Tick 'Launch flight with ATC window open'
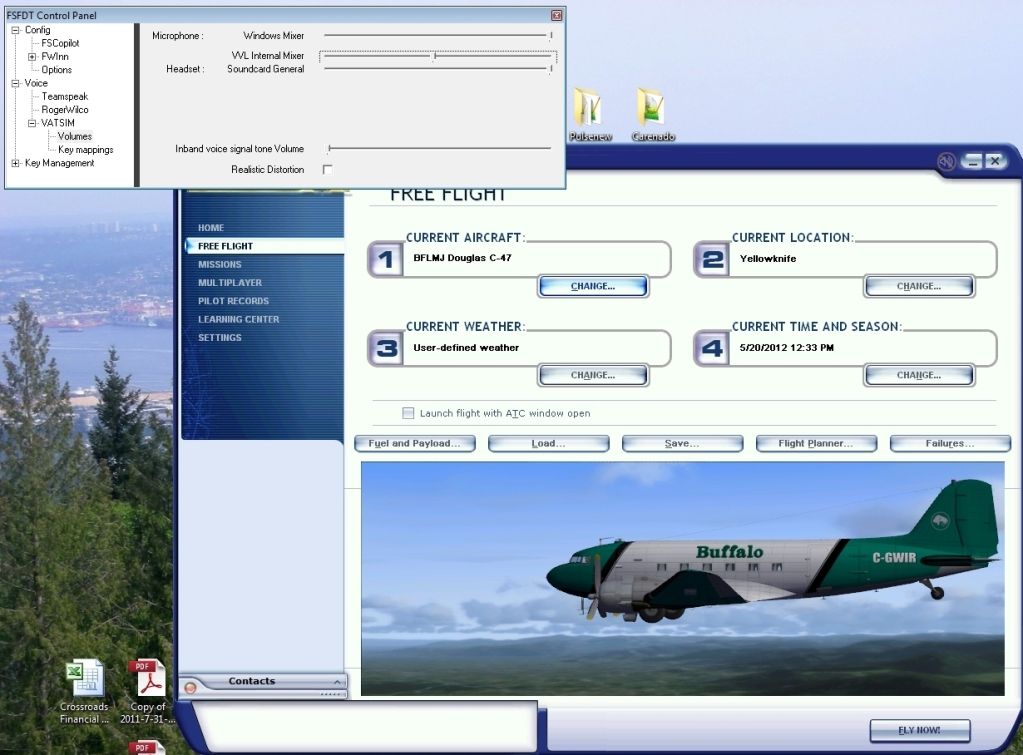The width and height of the screenshot is (1023, 755). coord(408,413)
